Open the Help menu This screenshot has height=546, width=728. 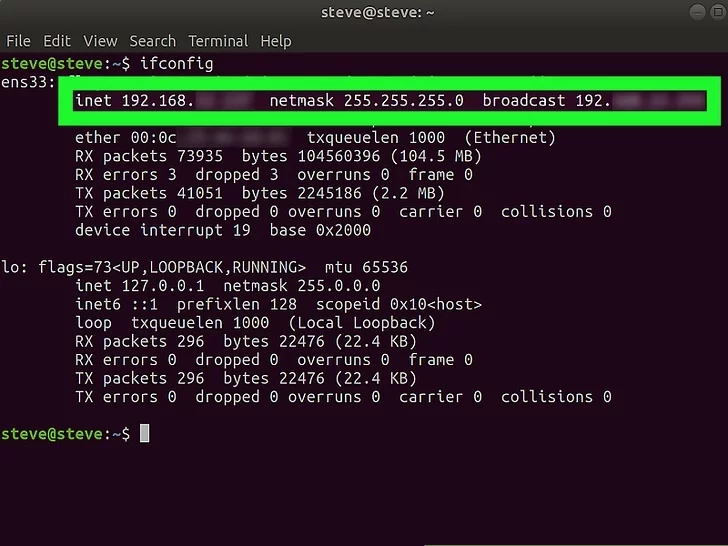276,41
